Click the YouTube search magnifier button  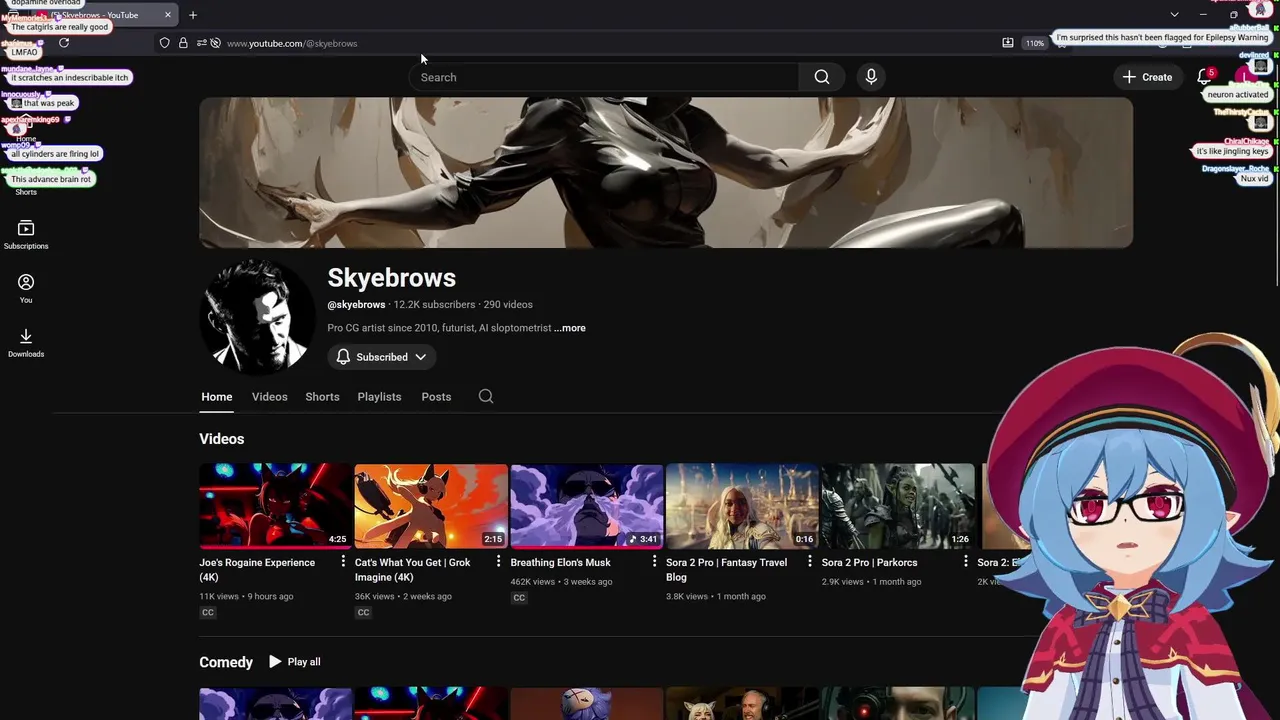(821, 77)
